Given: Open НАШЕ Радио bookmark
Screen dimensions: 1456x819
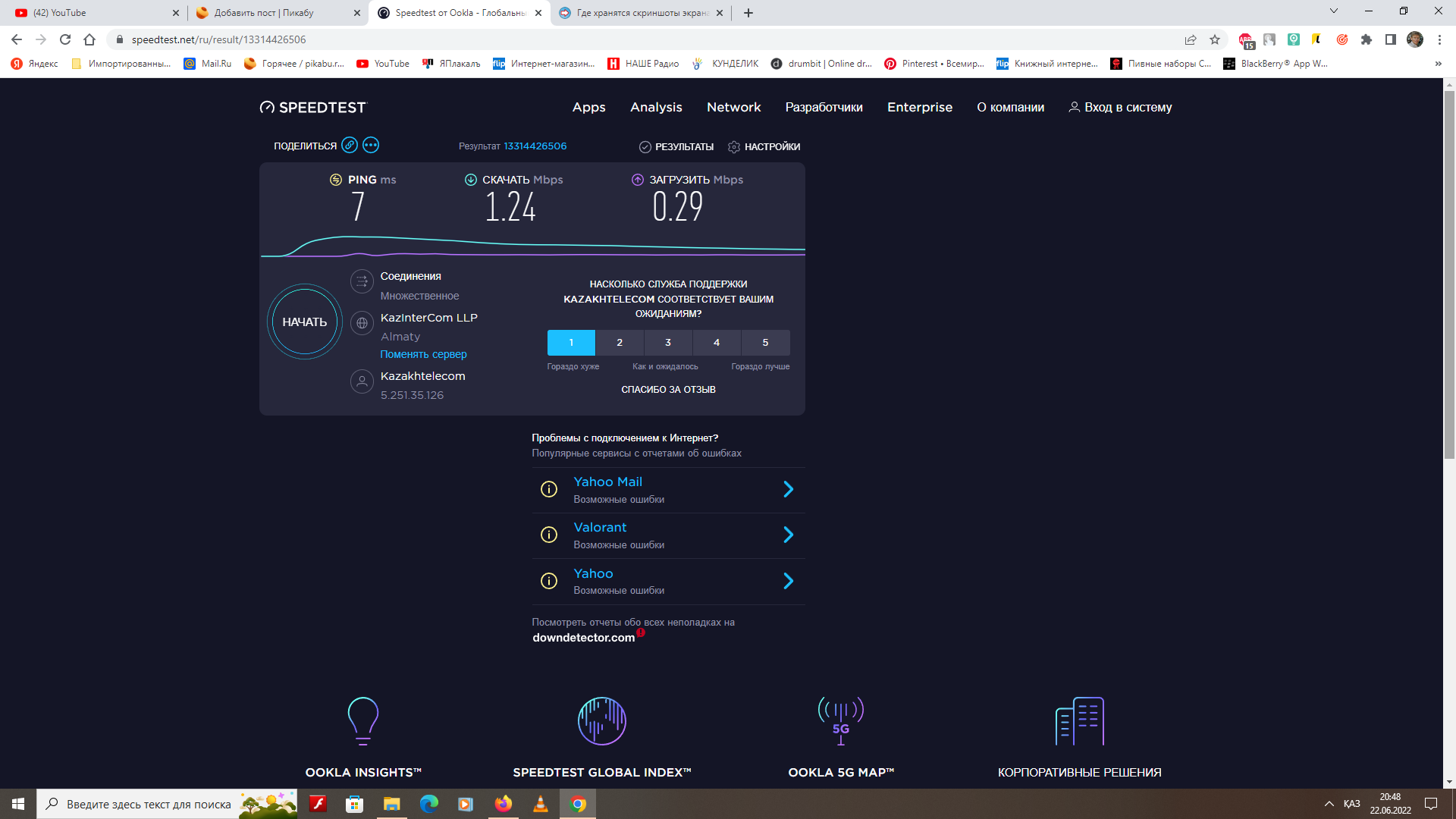Looking at the screenshot, I should click(643, 64).
